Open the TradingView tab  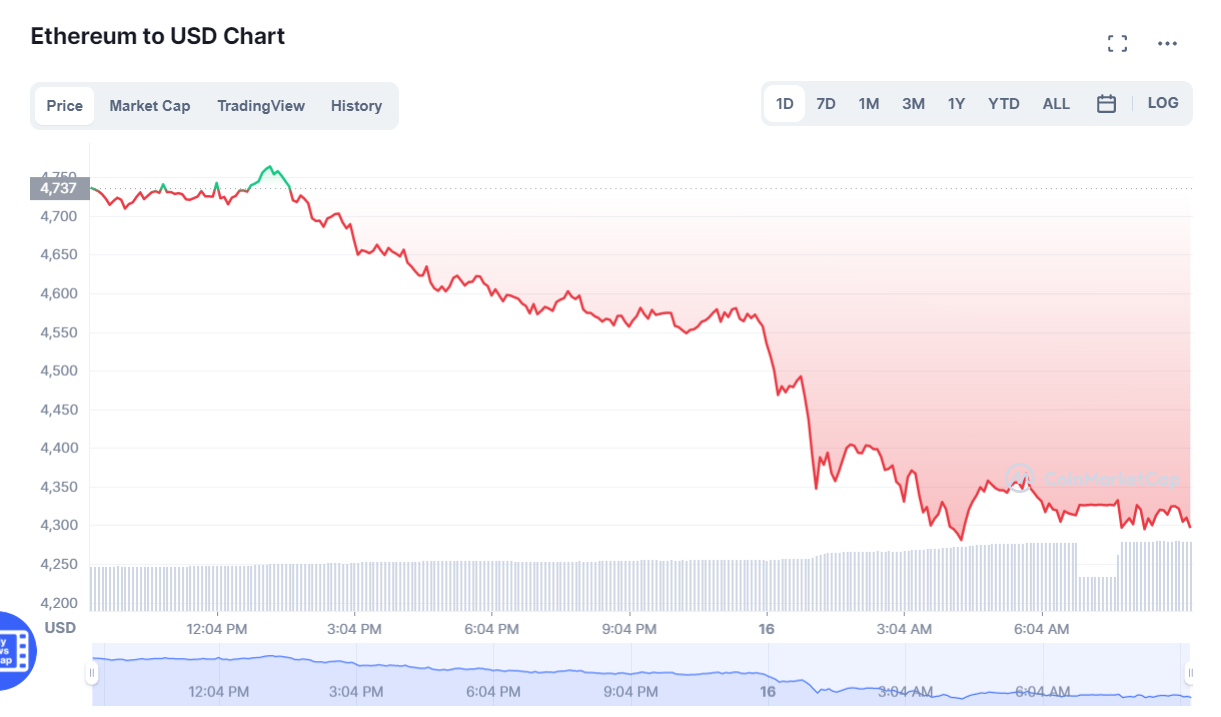point(261,105)
